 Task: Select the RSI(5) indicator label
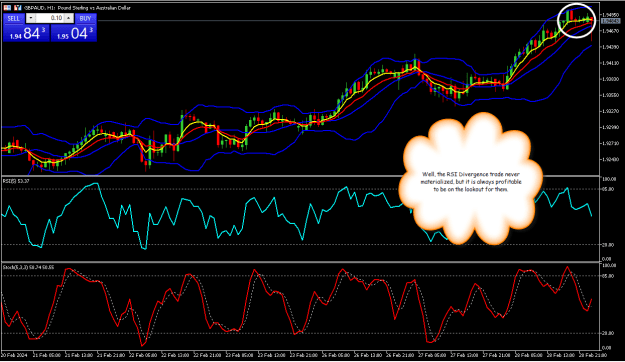pyautogui.click(x=16, y=181)
